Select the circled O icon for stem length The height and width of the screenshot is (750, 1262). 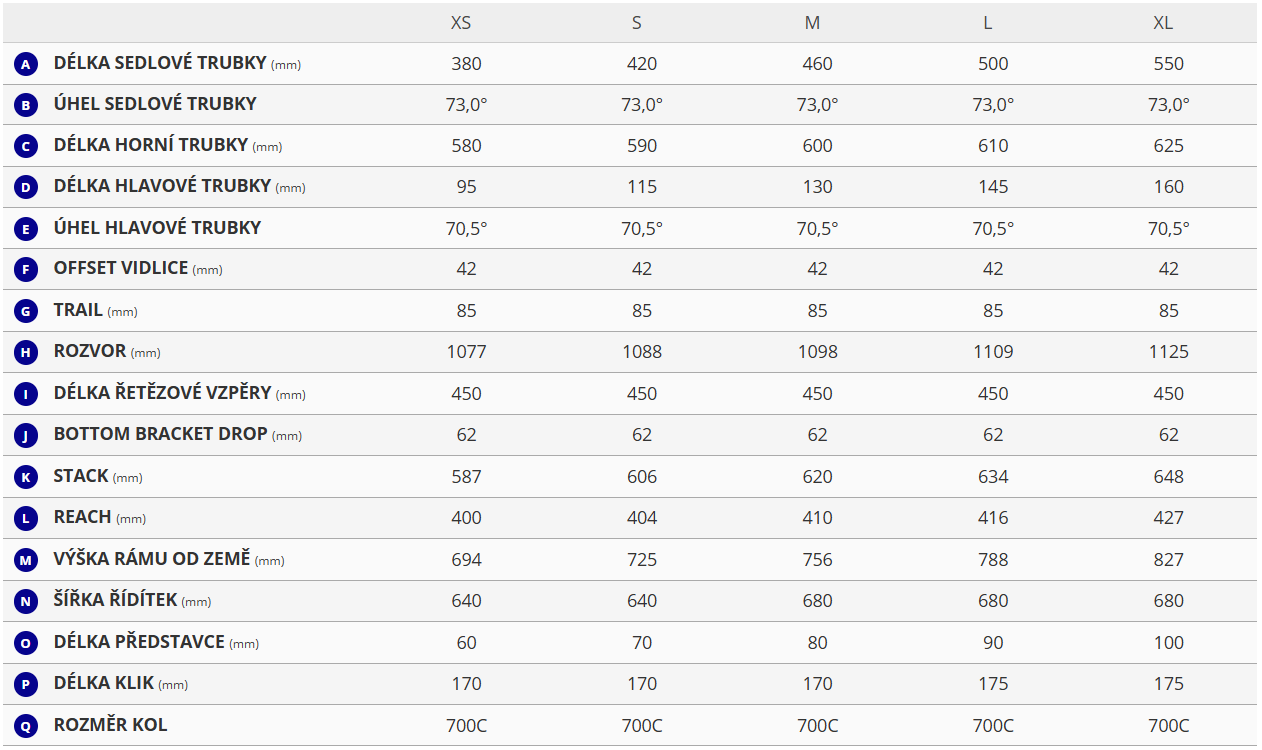point(26,643)
